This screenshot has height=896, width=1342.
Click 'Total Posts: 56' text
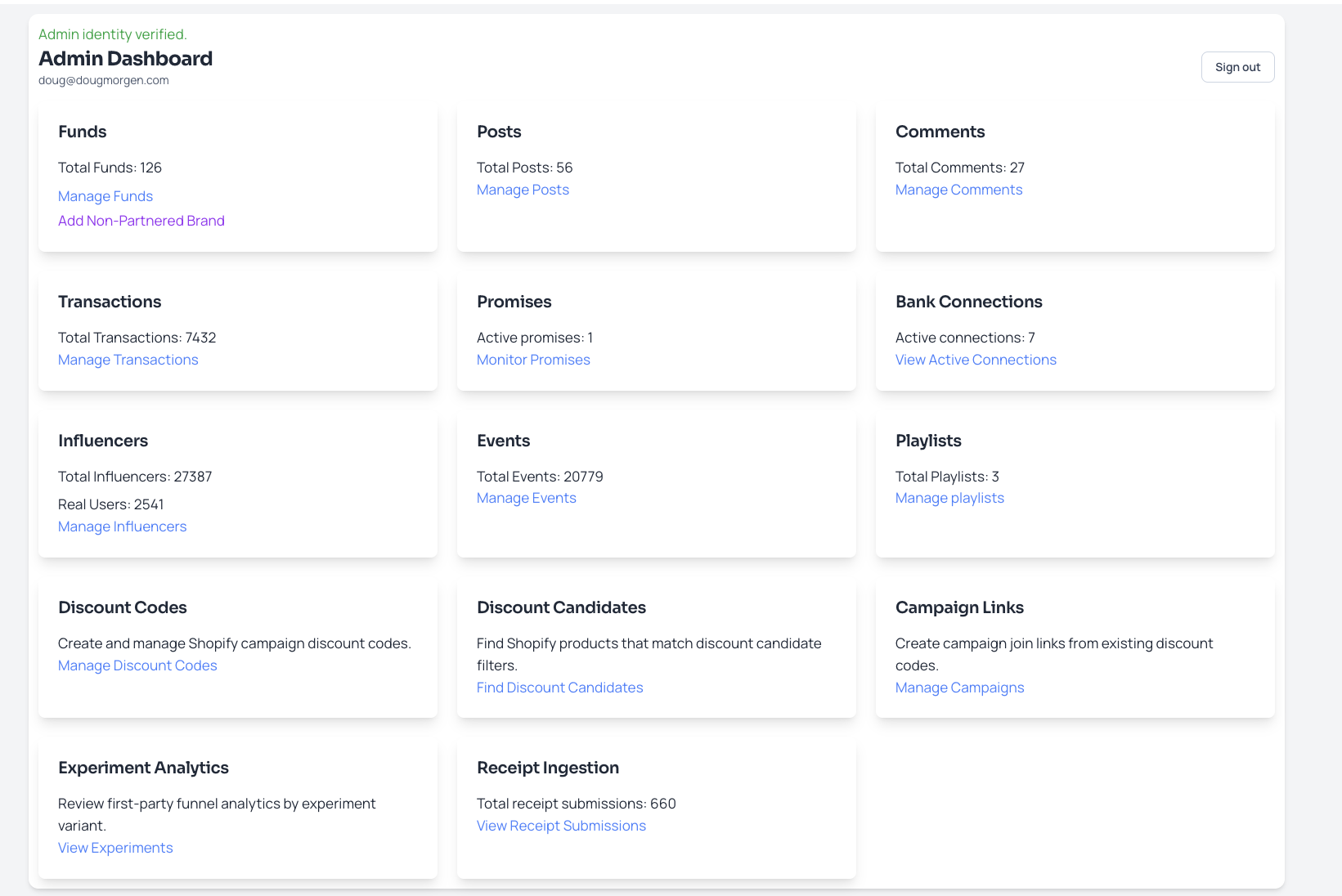coord(524,168)
